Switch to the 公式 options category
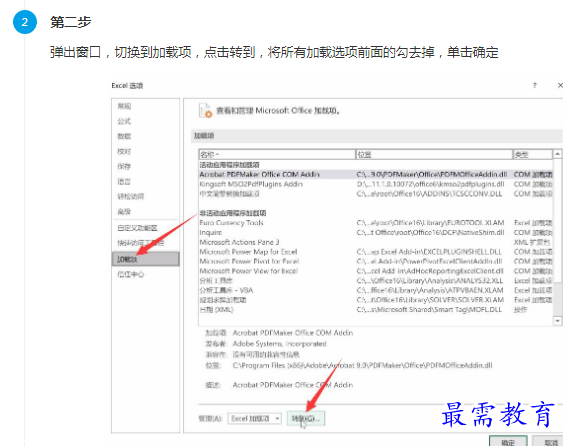The image size is (563, 446). [124, 121]
